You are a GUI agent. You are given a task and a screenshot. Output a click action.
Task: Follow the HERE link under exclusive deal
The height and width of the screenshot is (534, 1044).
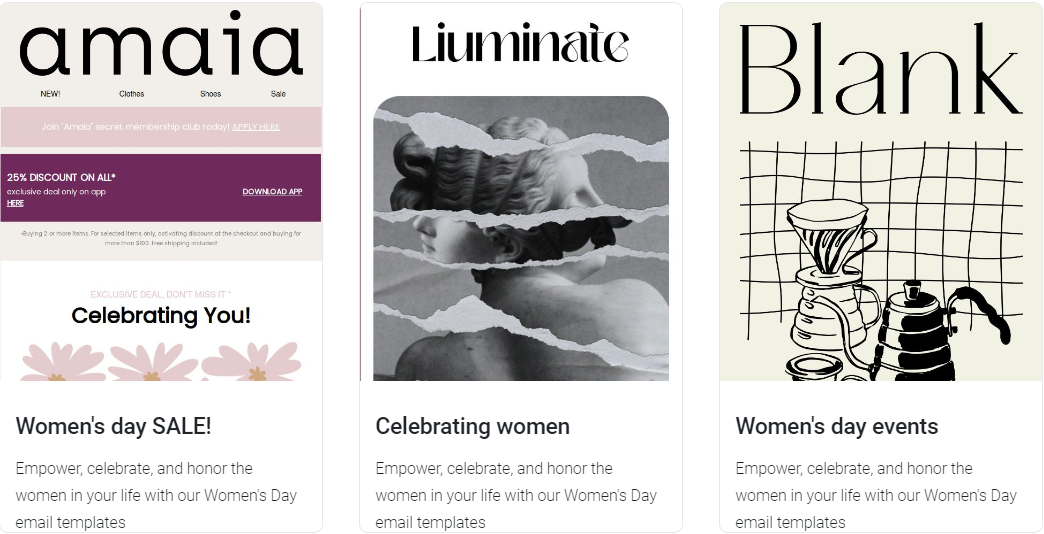coord(15,203)
